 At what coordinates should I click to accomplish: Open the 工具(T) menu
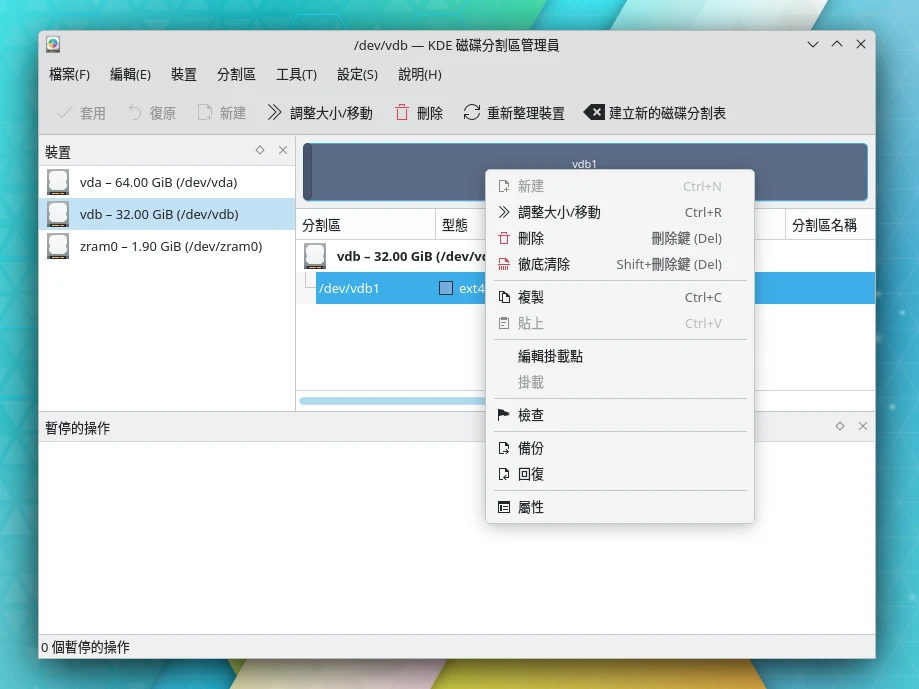296,74
